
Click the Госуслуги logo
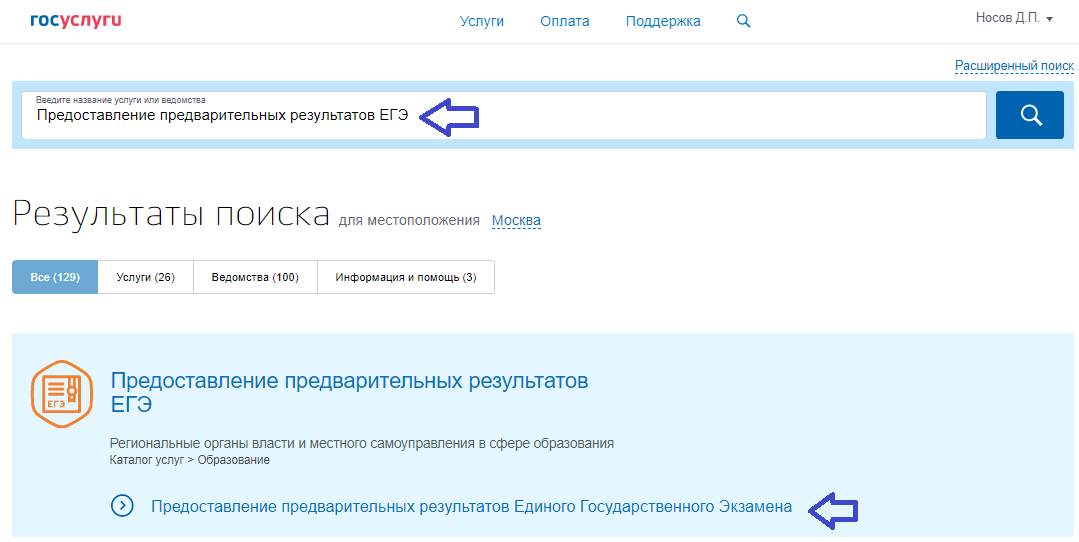[x=76, y=20]
